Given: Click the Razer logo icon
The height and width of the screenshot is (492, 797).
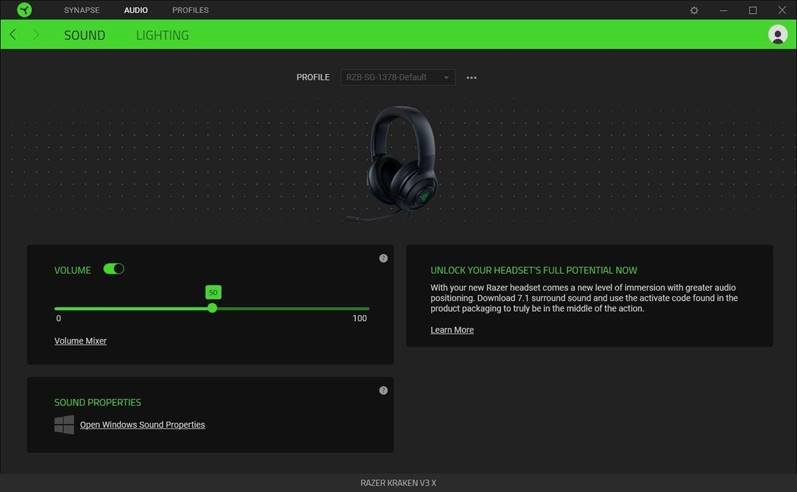Looking at the screenshot, I should point(24,10).
